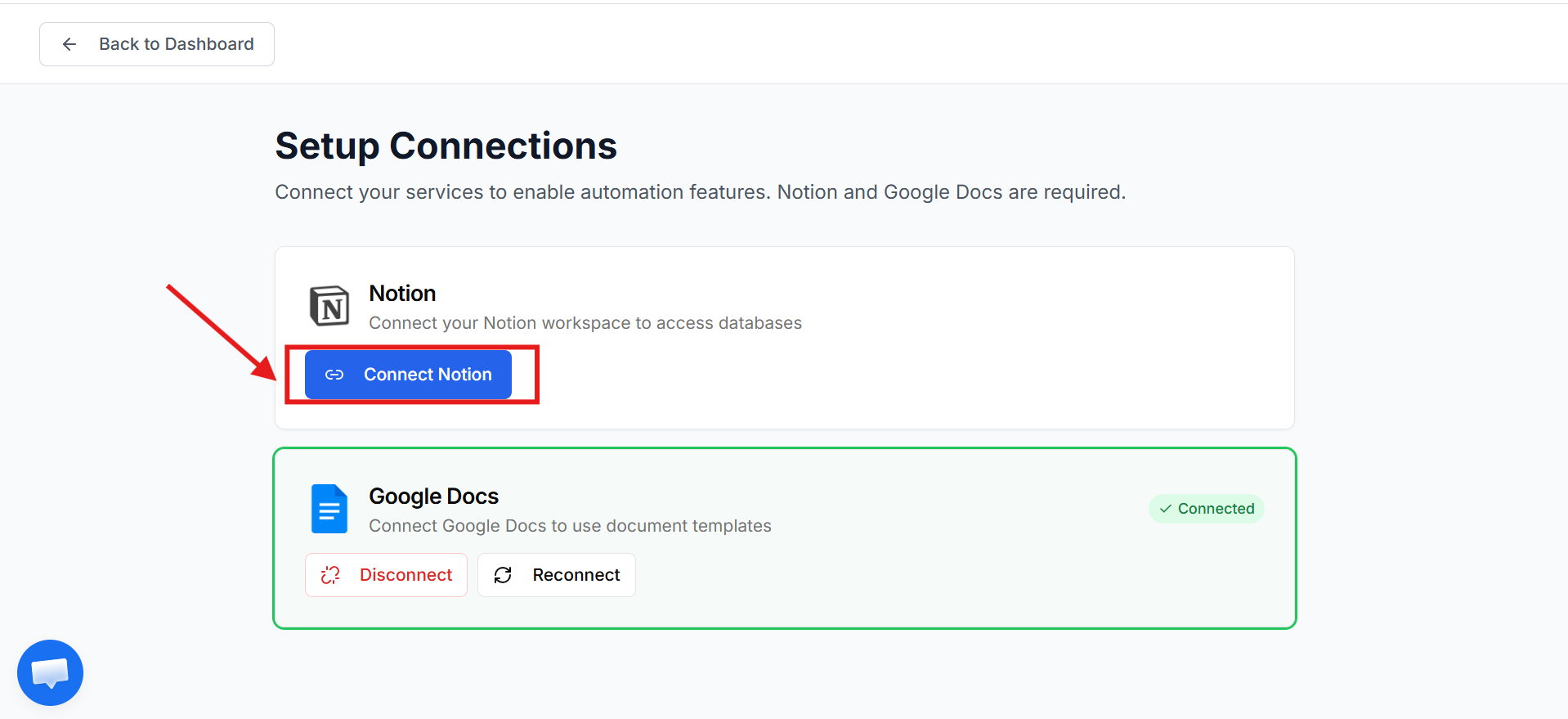Click the Back to Dashboard button

157,44
